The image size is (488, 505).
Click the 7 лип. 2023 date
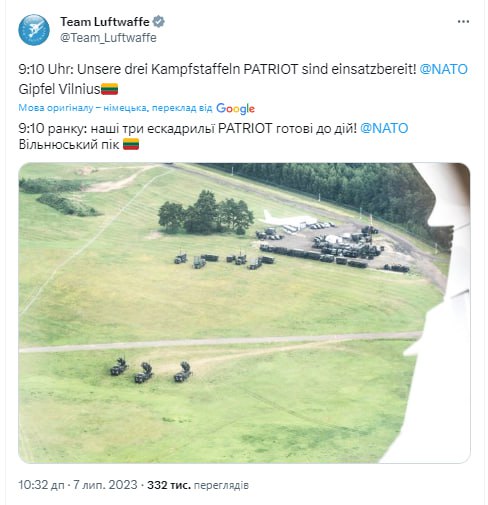coord(105,485)
